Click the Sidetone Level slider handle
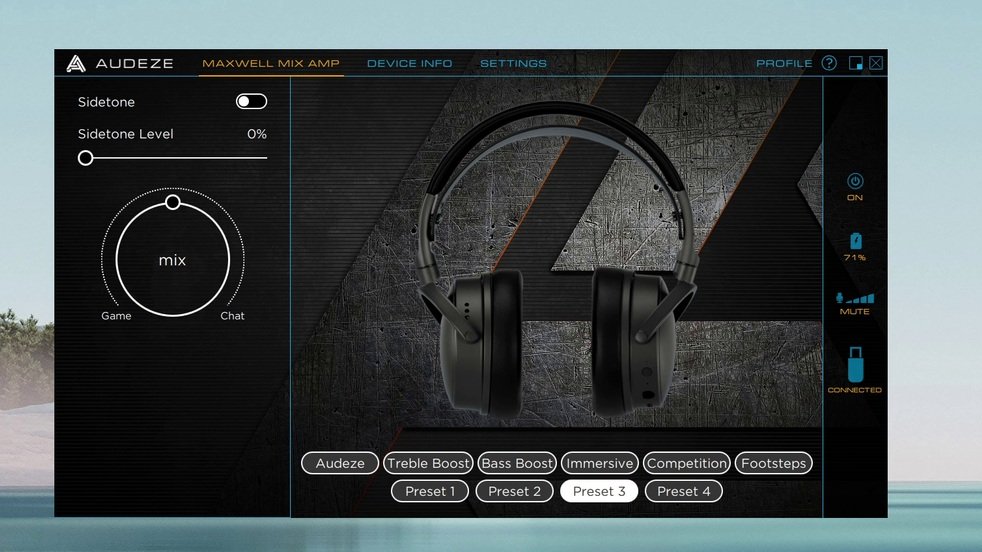Screen dimensions: 982x552 (86, 158)
